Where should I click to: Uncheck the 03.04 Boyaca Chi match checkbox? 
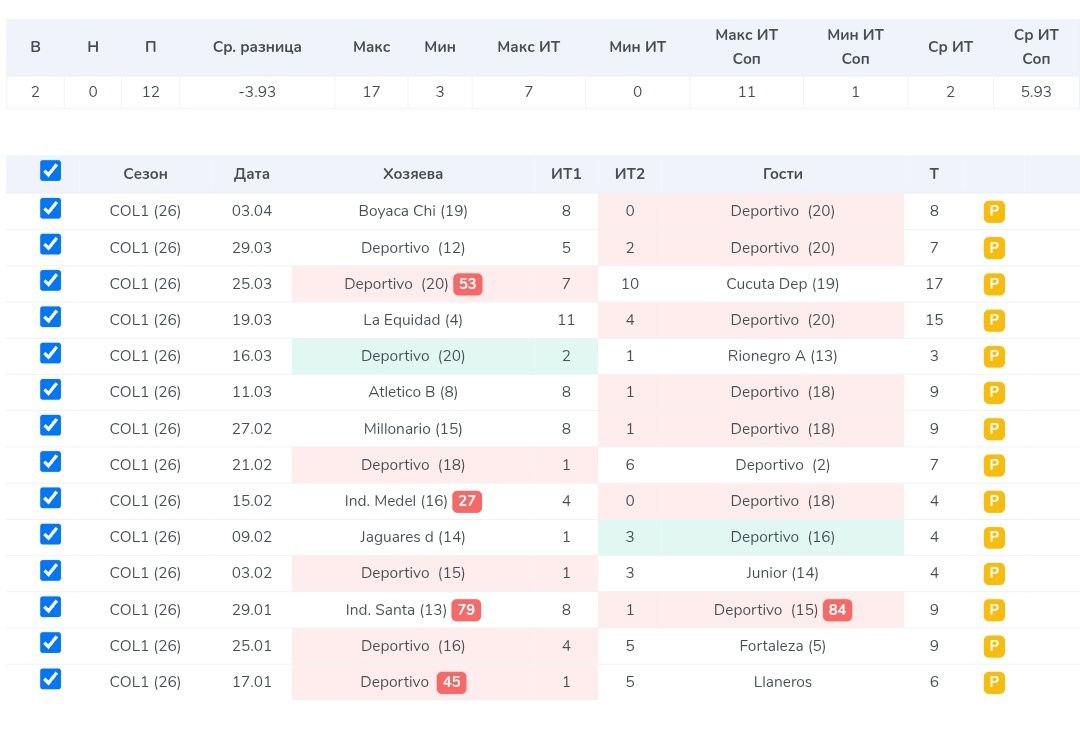pos(51,208)
